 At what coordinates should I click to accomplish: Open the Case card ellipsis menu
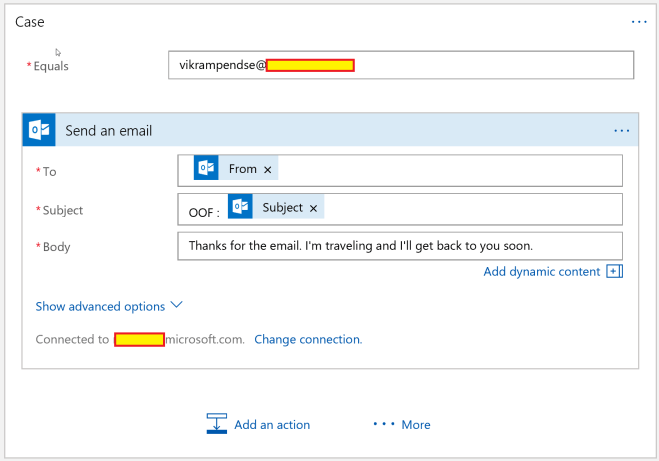click(x=639, y=21)
